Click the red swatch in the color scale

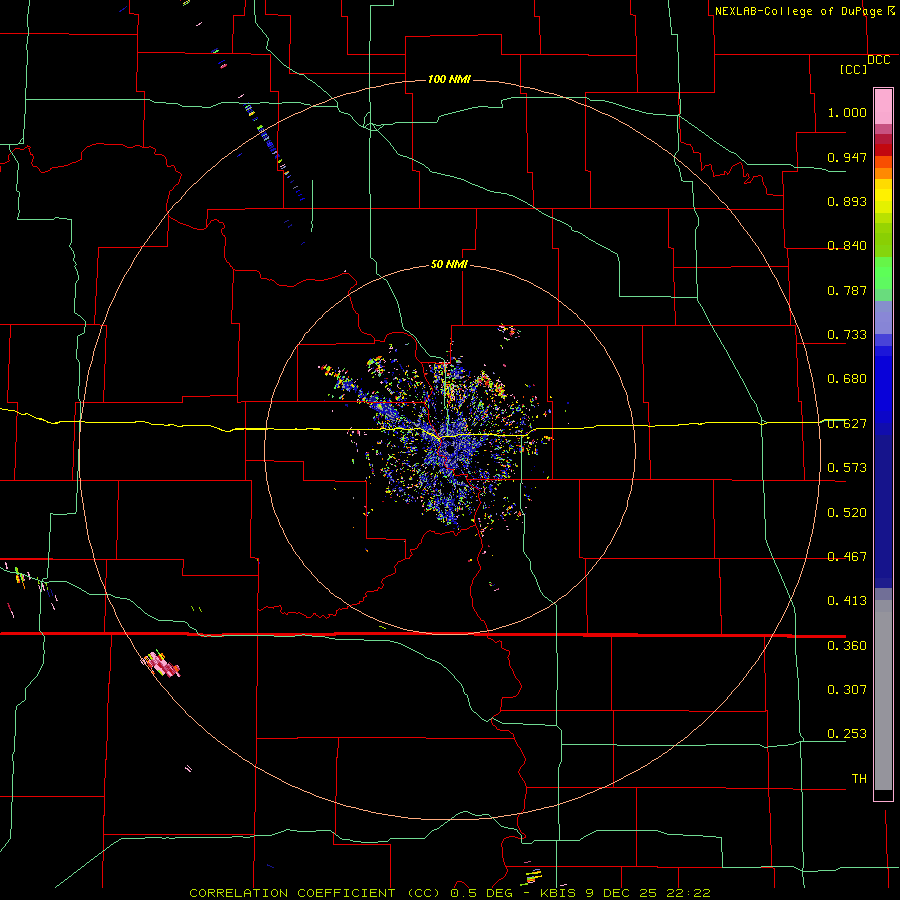(883, 150)
